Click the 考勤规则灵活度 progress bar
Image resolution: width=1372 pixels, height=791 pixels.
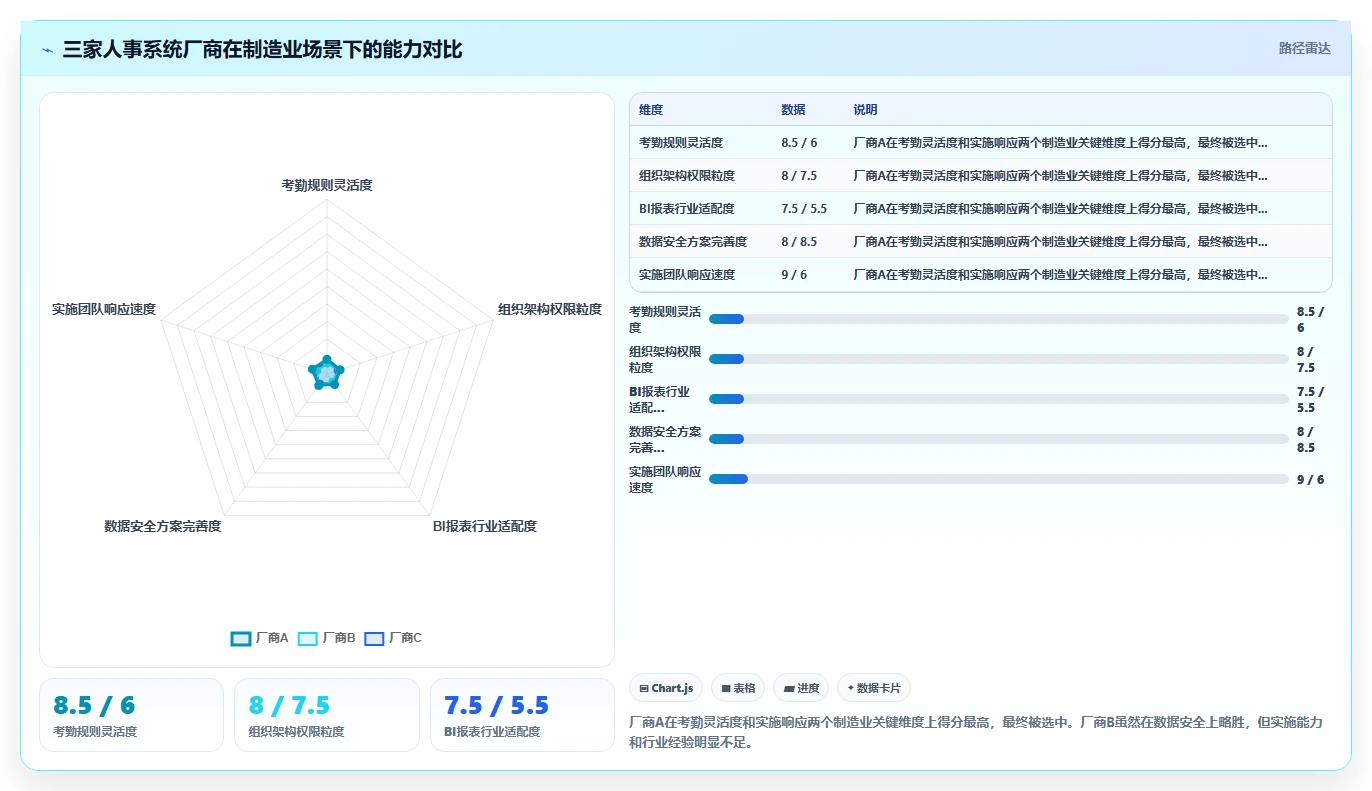pyautogui.click(x=999, y=319)
